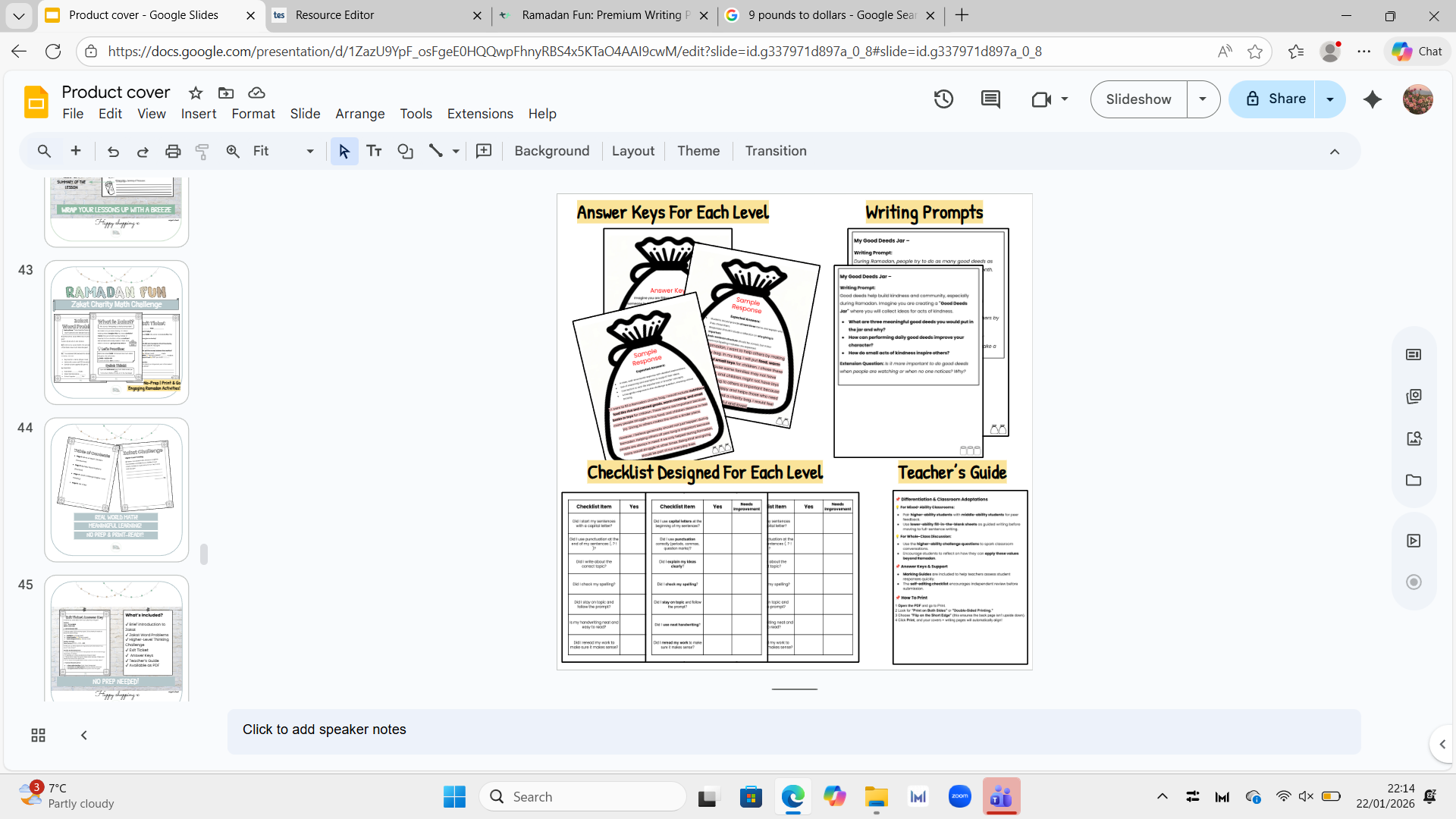Screen dimensions: 1456x819
Task: Click the Background button
Action: (x=551, y=151)
